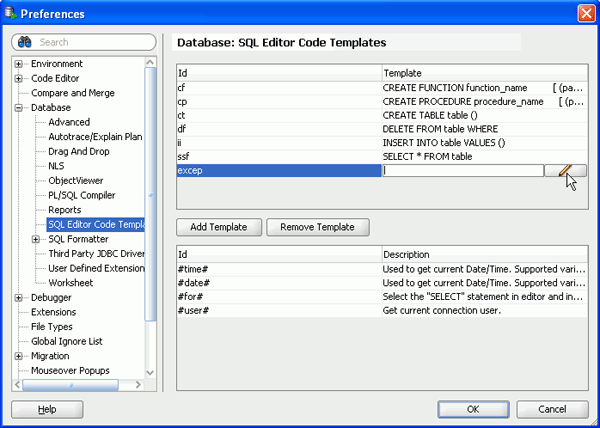Click the pencil edit icon for excep template

(x=565, y=171)
